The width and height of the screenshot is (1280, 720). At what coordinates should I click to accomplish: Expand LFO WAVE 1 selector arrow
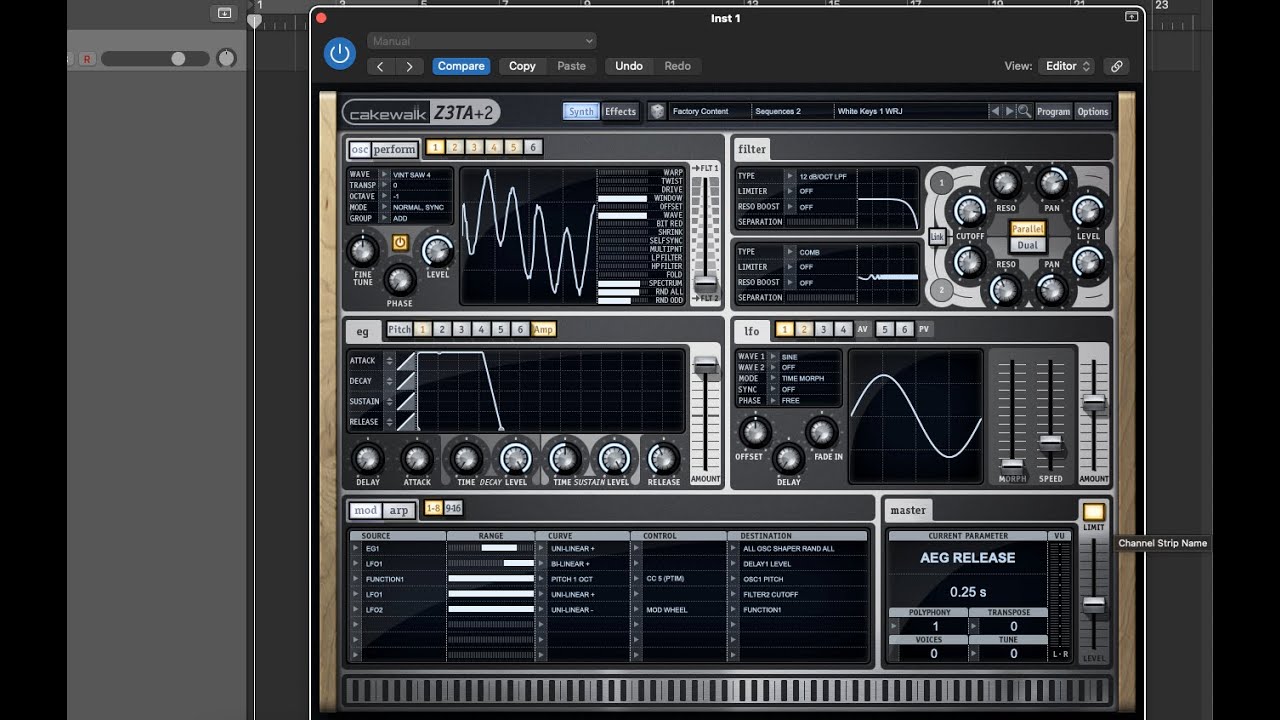pyautogui.click(x=773, y=356)
